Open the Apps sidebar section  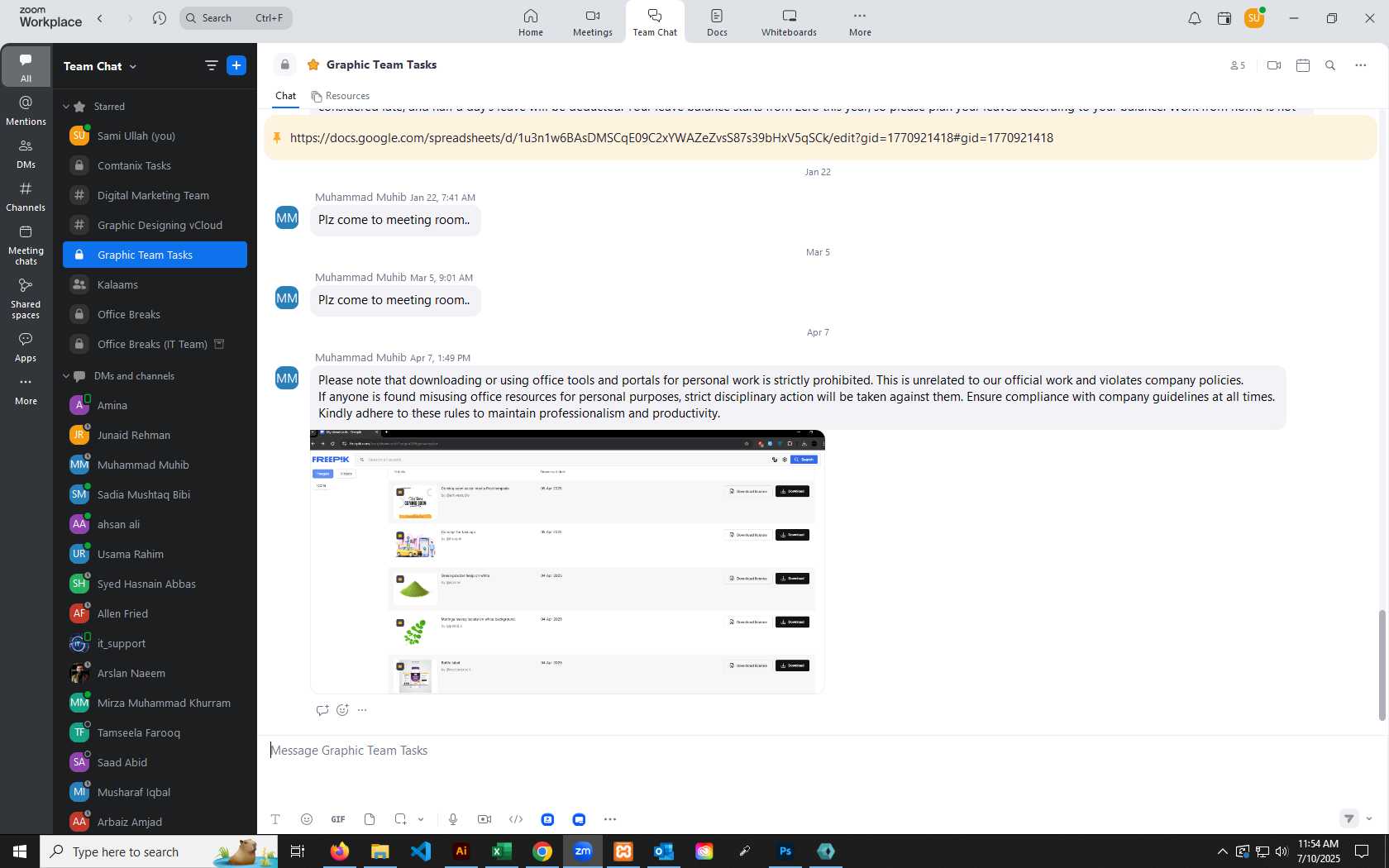(x=26, y=348)
